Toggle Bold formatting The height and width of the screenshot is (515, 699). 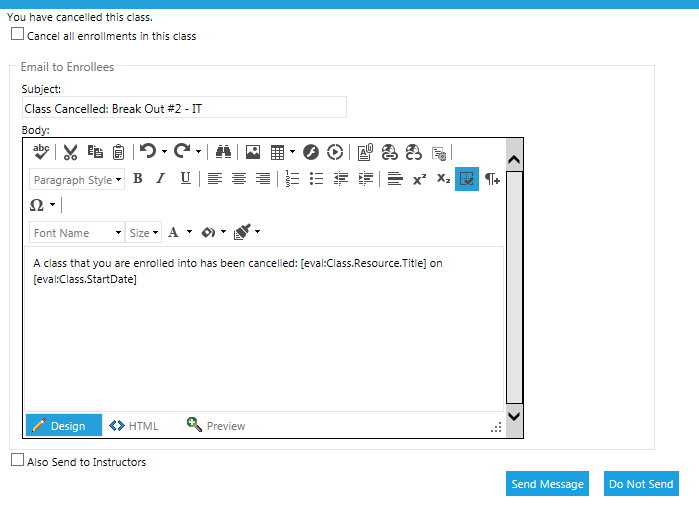click(138, 179)
